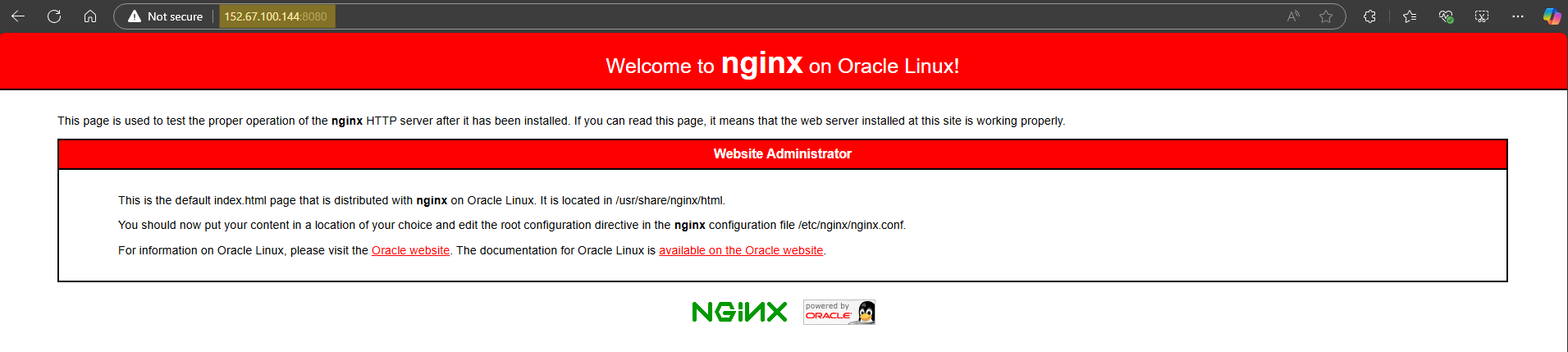
Task: Reload the current page
Action: click(x=54, y=16)
